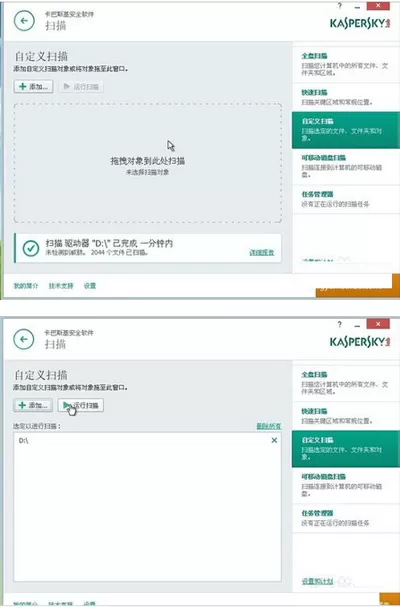Viewport: 400px width, 607px height.
Task: Open the 详细报告 link for the D:\ scan result
Action: click(x=262, y=252)
